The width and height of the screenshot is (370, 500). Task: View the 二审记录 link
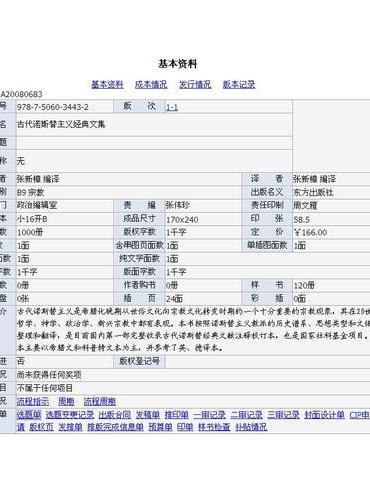tap(247, 415)
